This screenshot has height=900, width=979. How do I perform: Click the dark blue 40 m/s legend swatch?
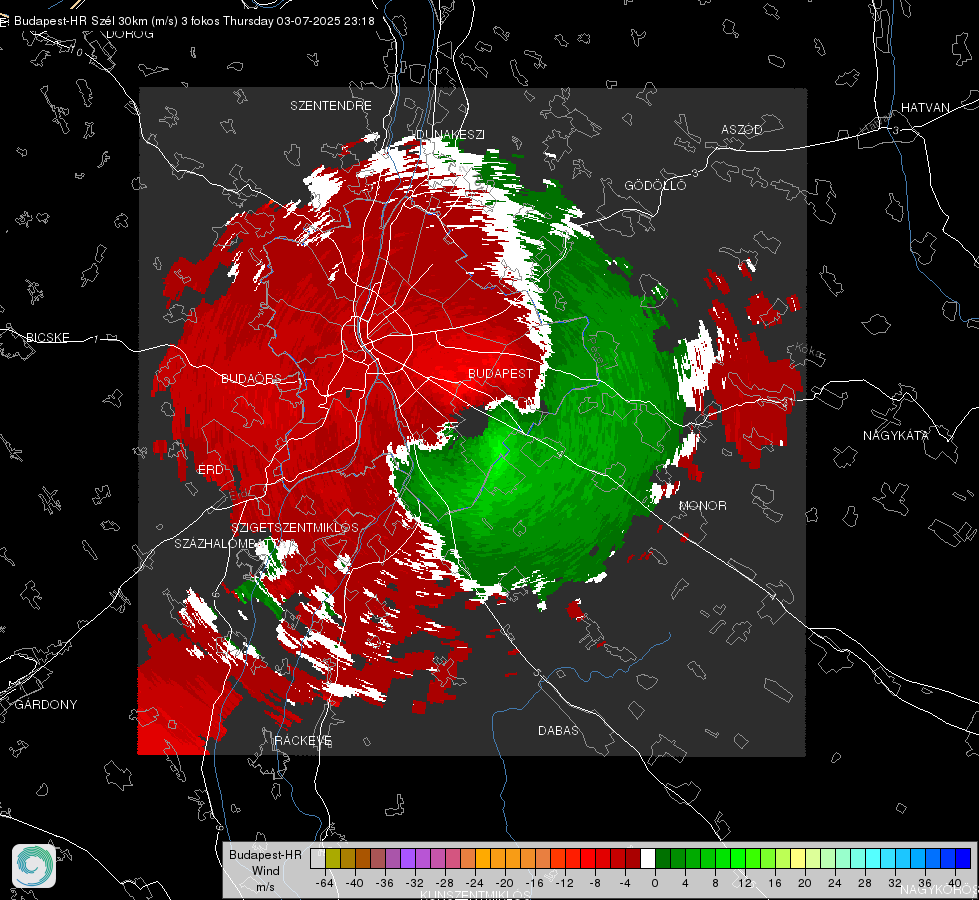[x=963, y=859]
